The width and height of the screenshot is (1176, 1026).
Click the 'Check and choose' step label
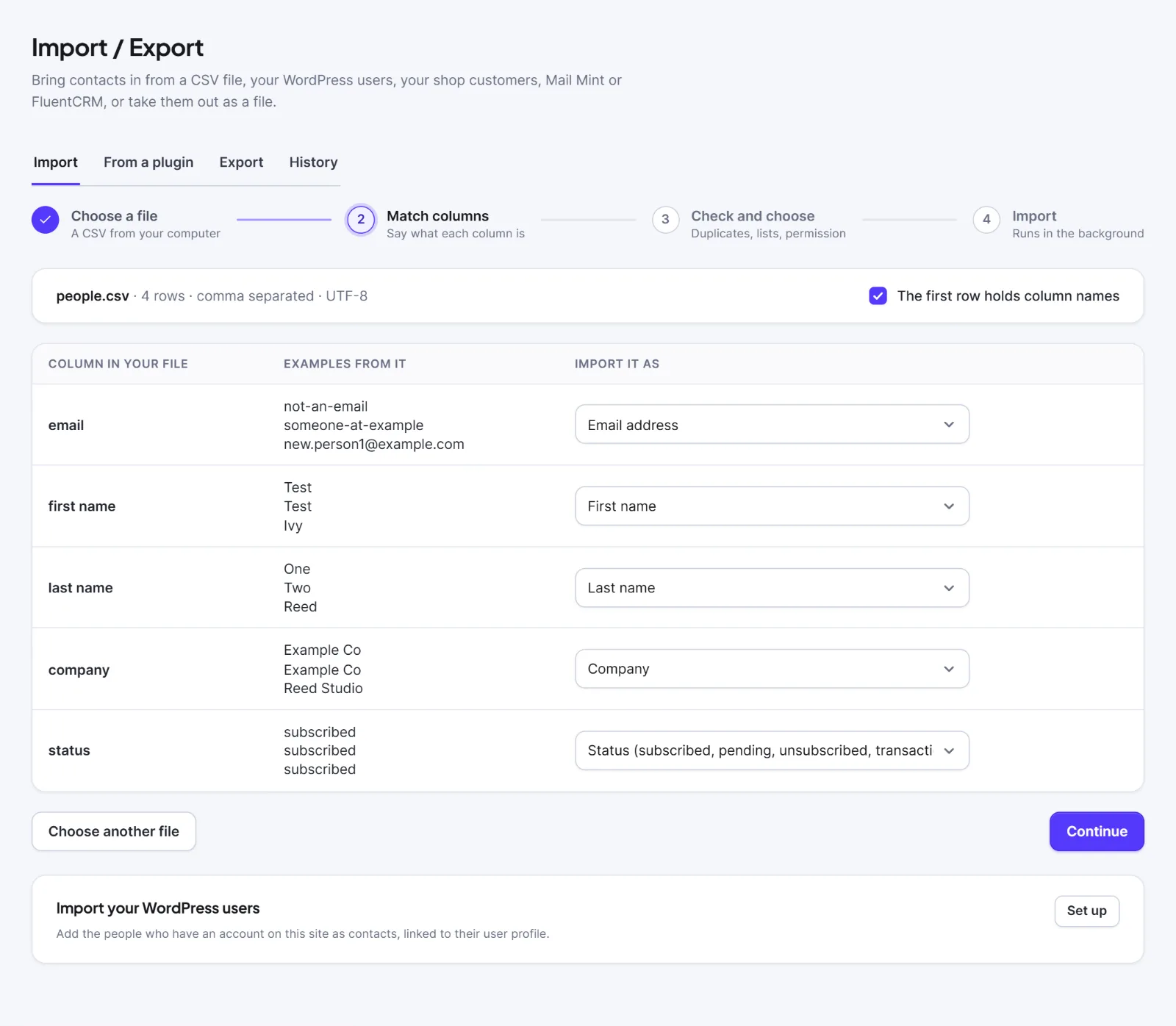pyautogui.click(x=753, y=216)
